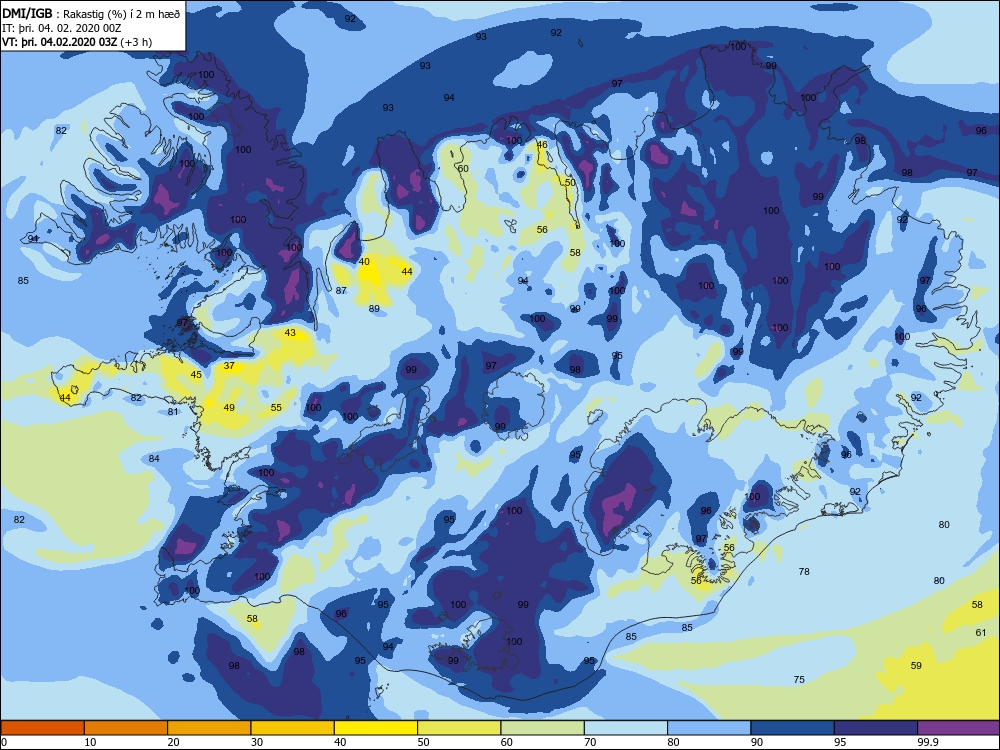Click the legend tick label '99.9'
This screenshot has height=750, width=1000.
click(927, 742)
